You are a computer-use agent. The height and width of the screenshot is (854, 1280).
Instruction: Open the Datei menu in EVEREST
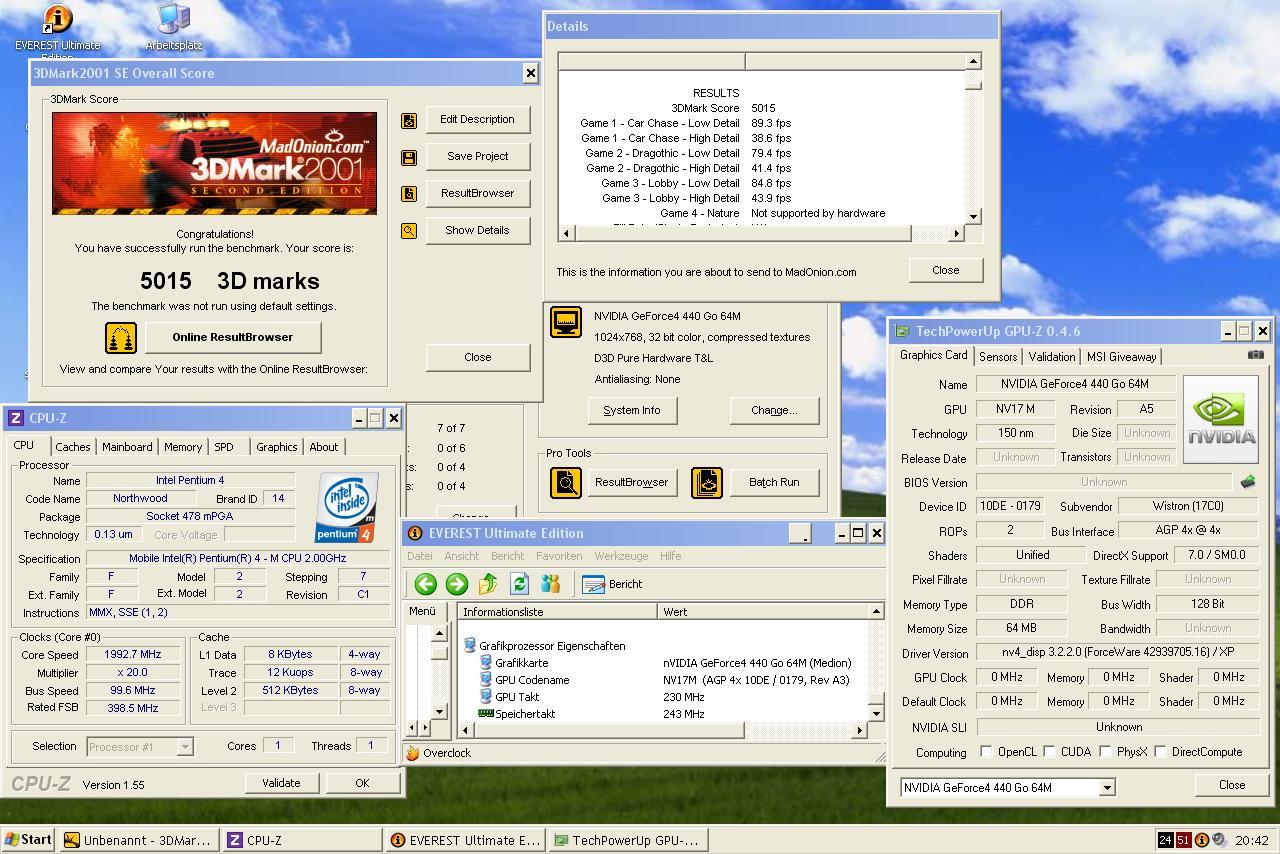[420, 556]
